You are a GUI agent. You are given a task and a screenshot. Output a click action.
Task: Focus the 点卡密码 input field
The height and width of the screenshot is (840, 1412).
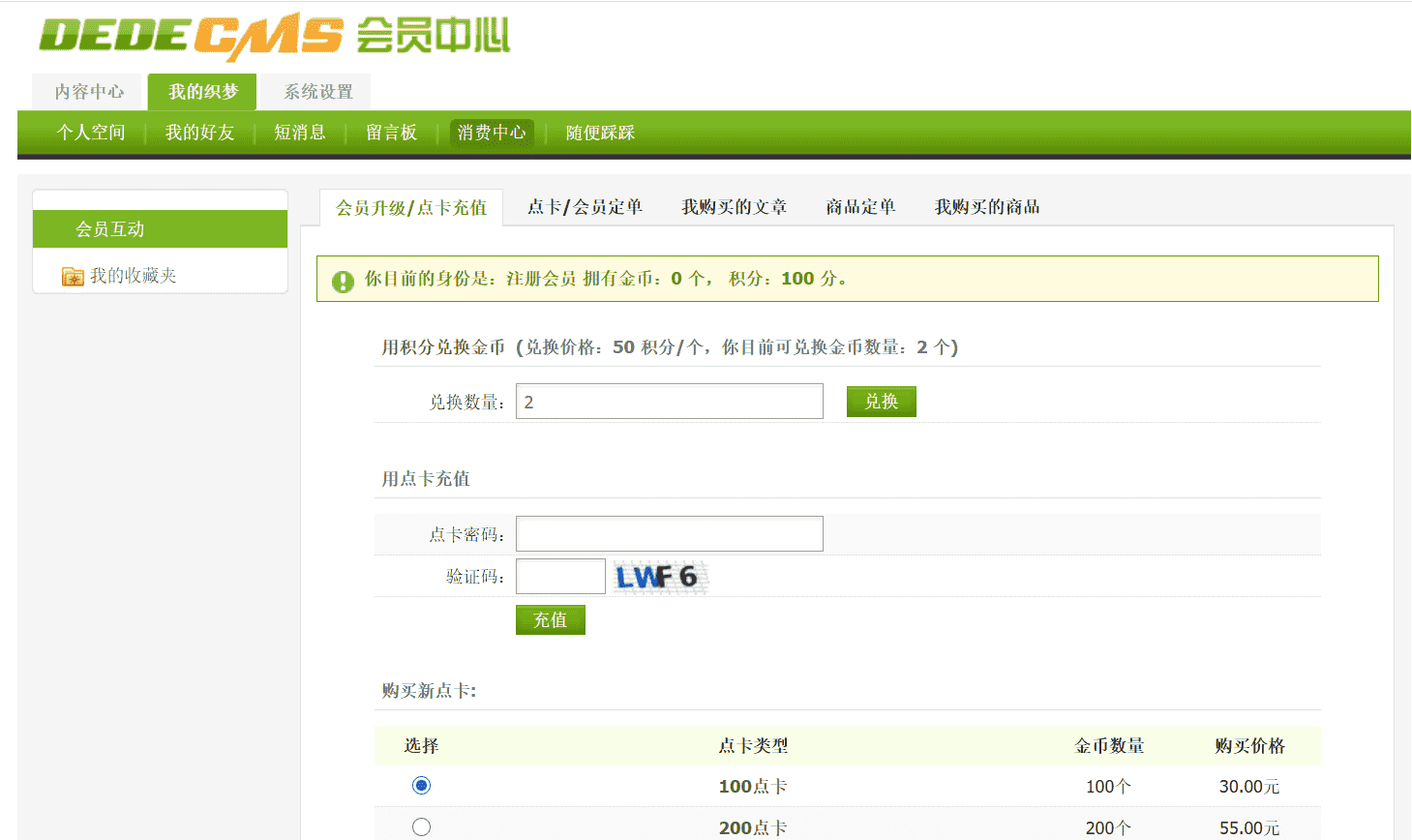669,534
